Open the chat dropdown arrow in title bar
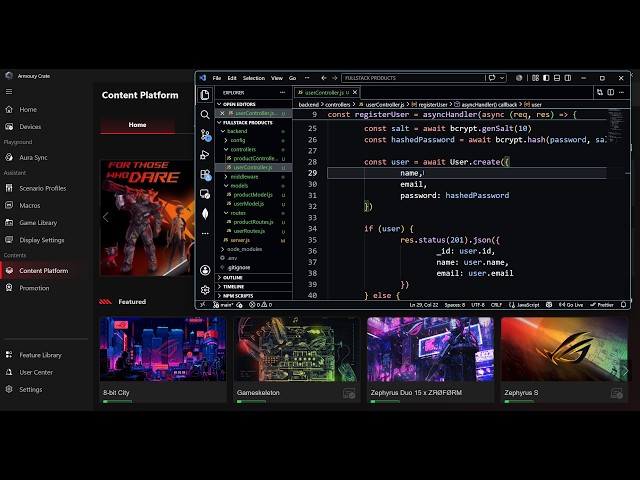This screenshot has height=480, width=640. point(502,78)
